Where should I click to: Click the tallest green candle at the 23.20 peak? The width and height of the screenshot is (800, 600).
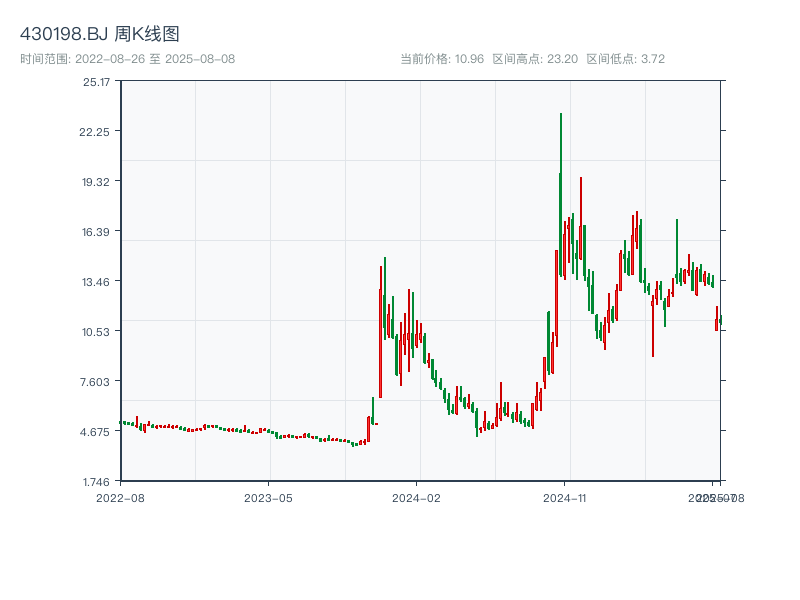click(x=561, y=194)
